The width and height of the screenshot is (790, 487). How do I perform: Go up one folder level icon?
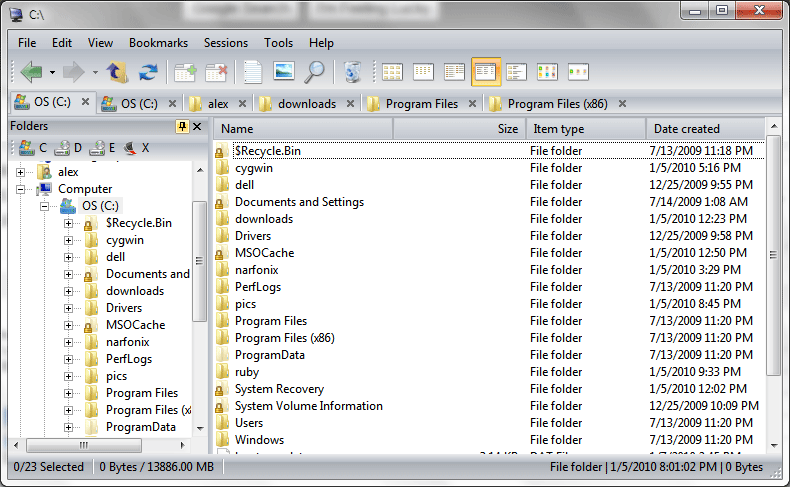tap(117, 72)
